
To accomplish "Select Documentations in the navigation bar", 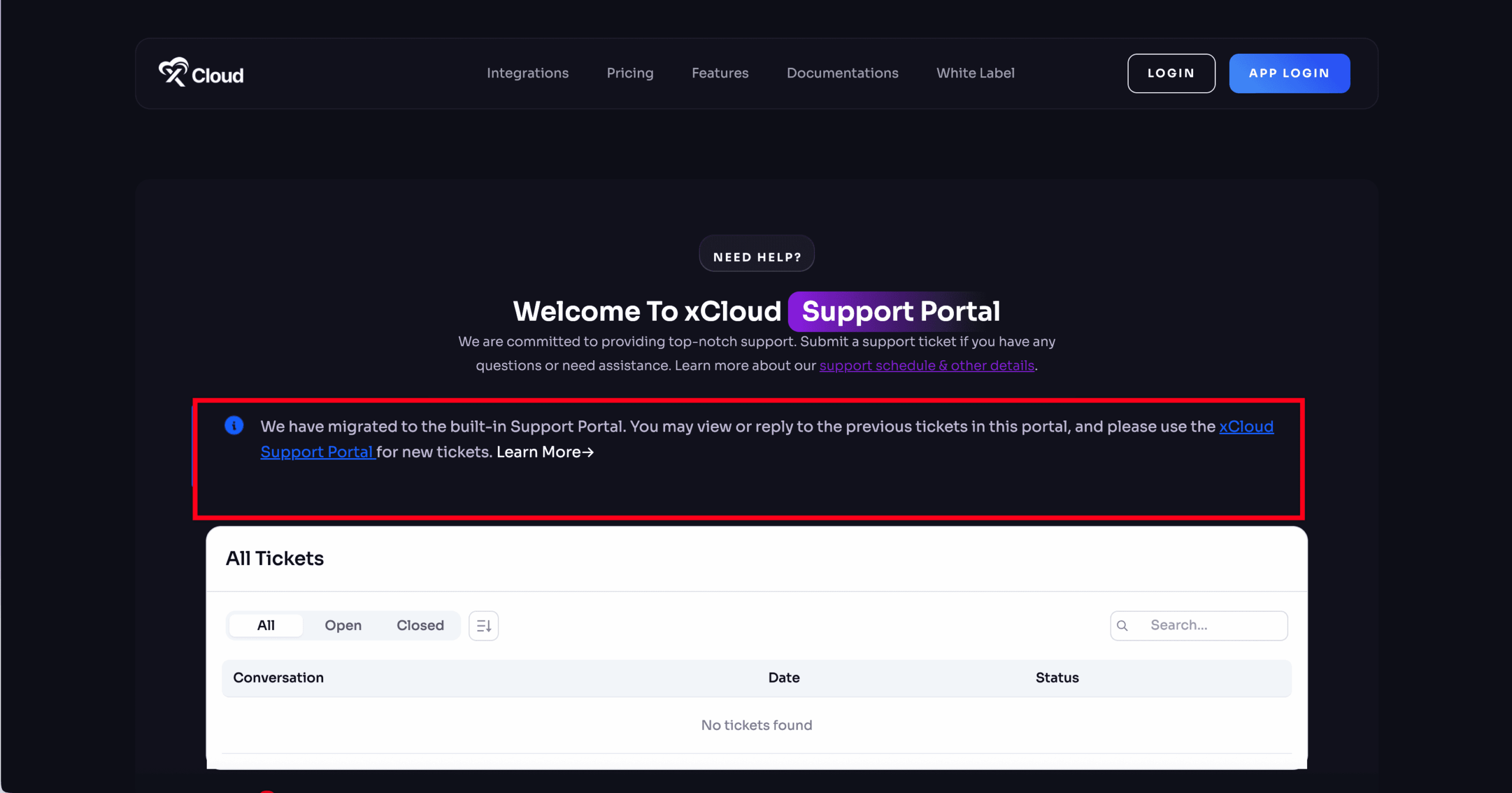I will click(842, 73).
